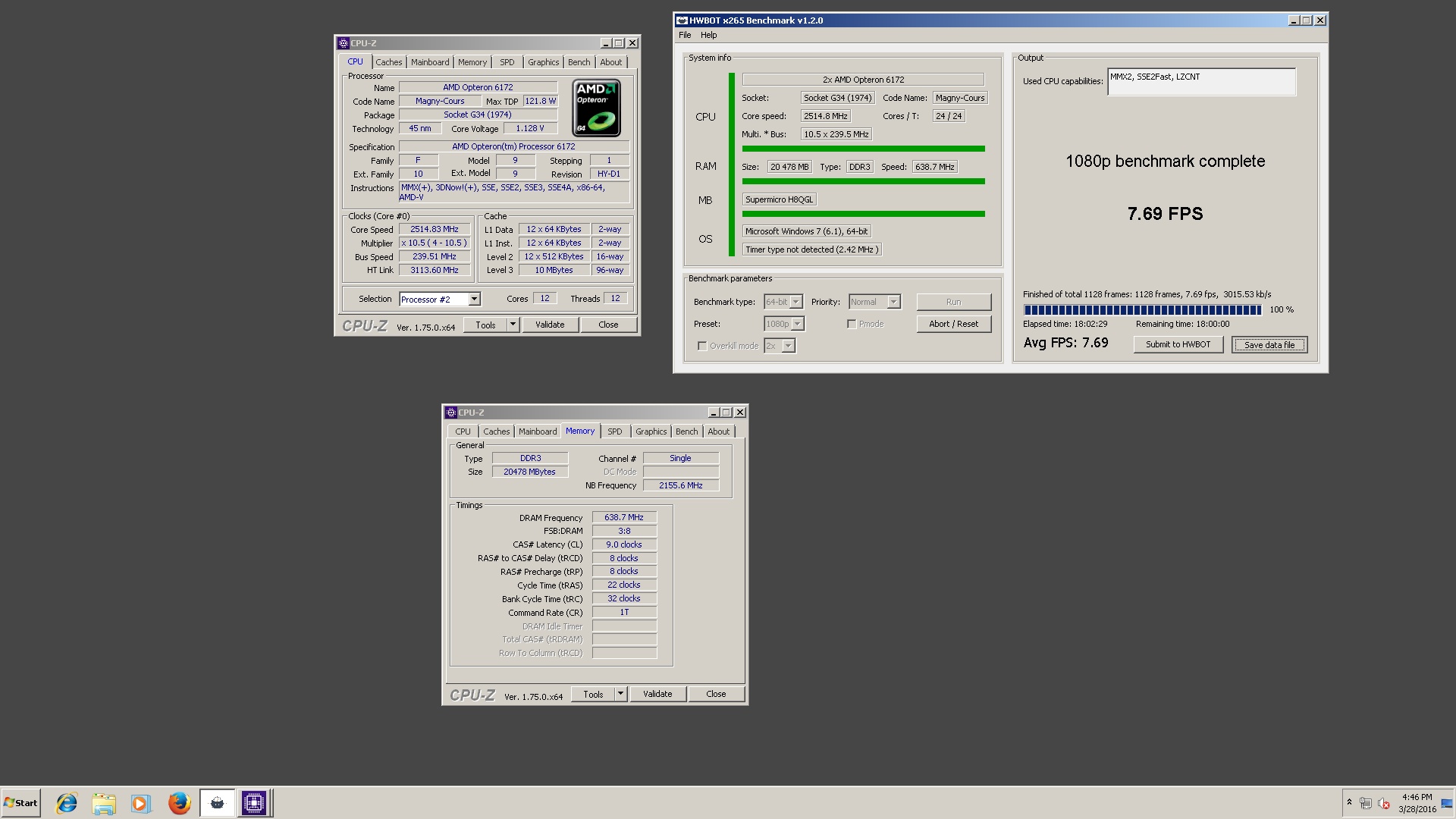Click Save data file button
Image resolution: width=1456 pixels, height=819 pixels.
(x=1269, y=345)
